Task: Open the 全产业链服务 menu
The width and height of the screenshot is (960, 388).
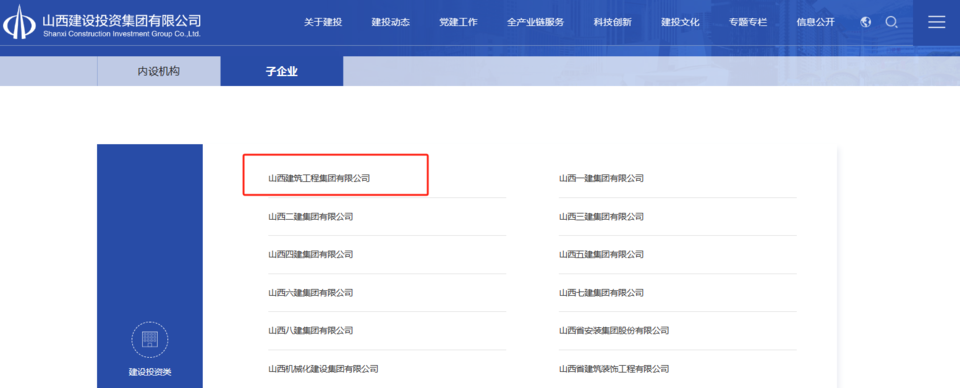Action: (x=535, y=22)
